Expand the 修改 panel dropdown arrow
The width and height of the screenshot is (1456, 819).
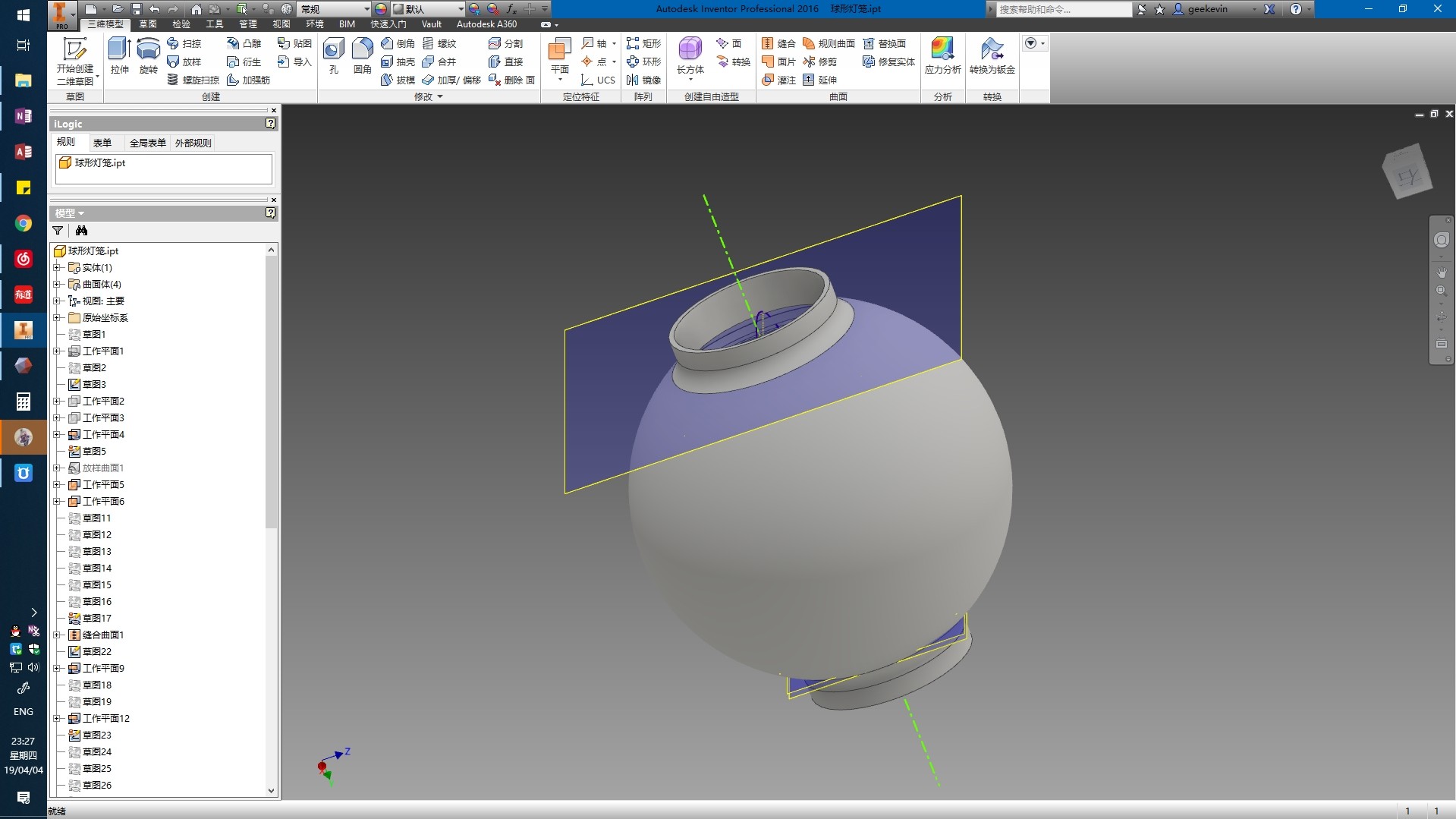(x=440, y=97)
